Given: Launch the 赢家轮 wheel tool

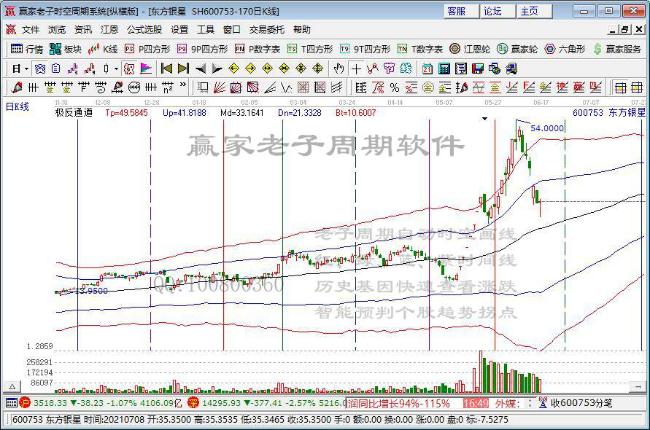Looking at the screenshot, I should 517,49.
